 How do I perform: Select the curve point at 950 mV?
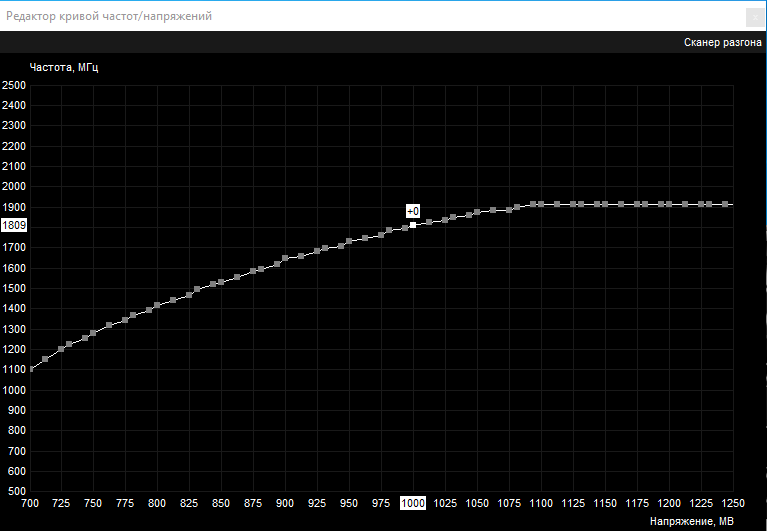(x=349, y=241)
